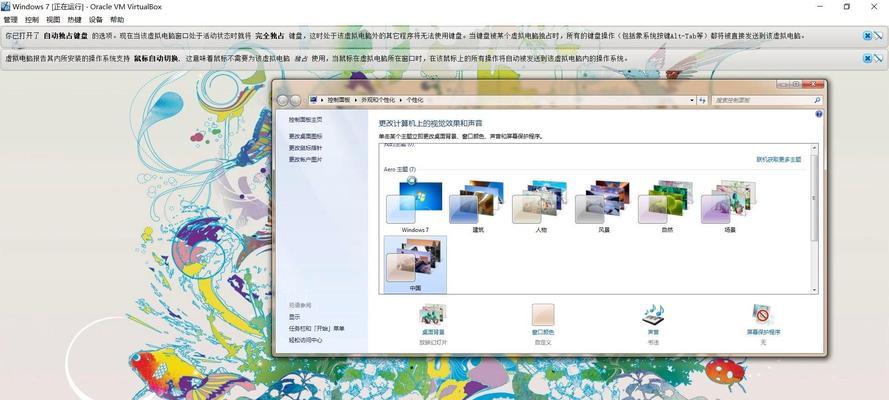Open the 帮助 menu in VirtualBox
This screenshot has height=400, width=889.
[117, 19]
